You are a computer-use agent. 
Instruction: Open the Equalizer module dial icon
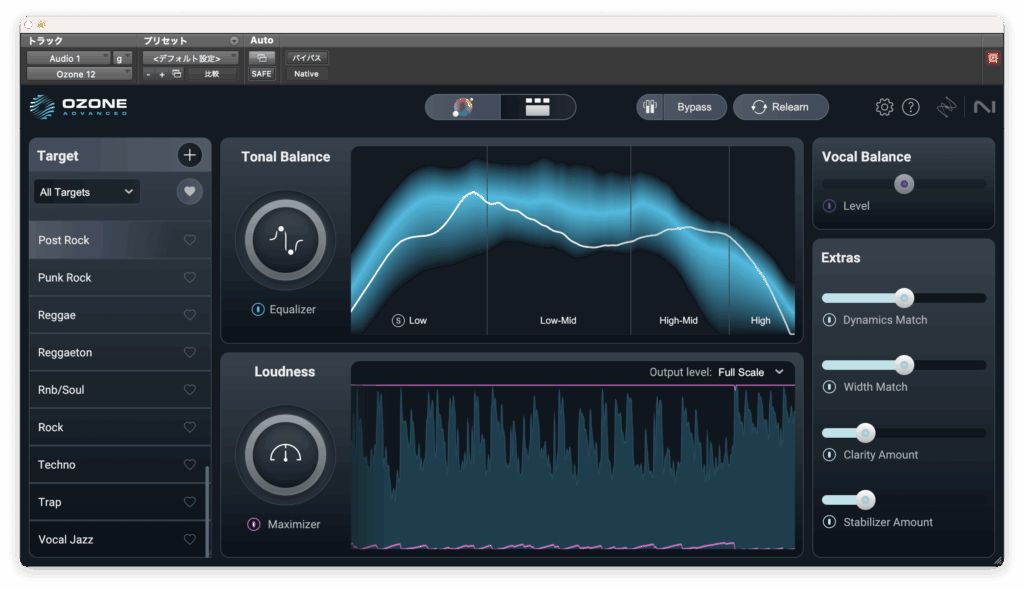[285, 240]
